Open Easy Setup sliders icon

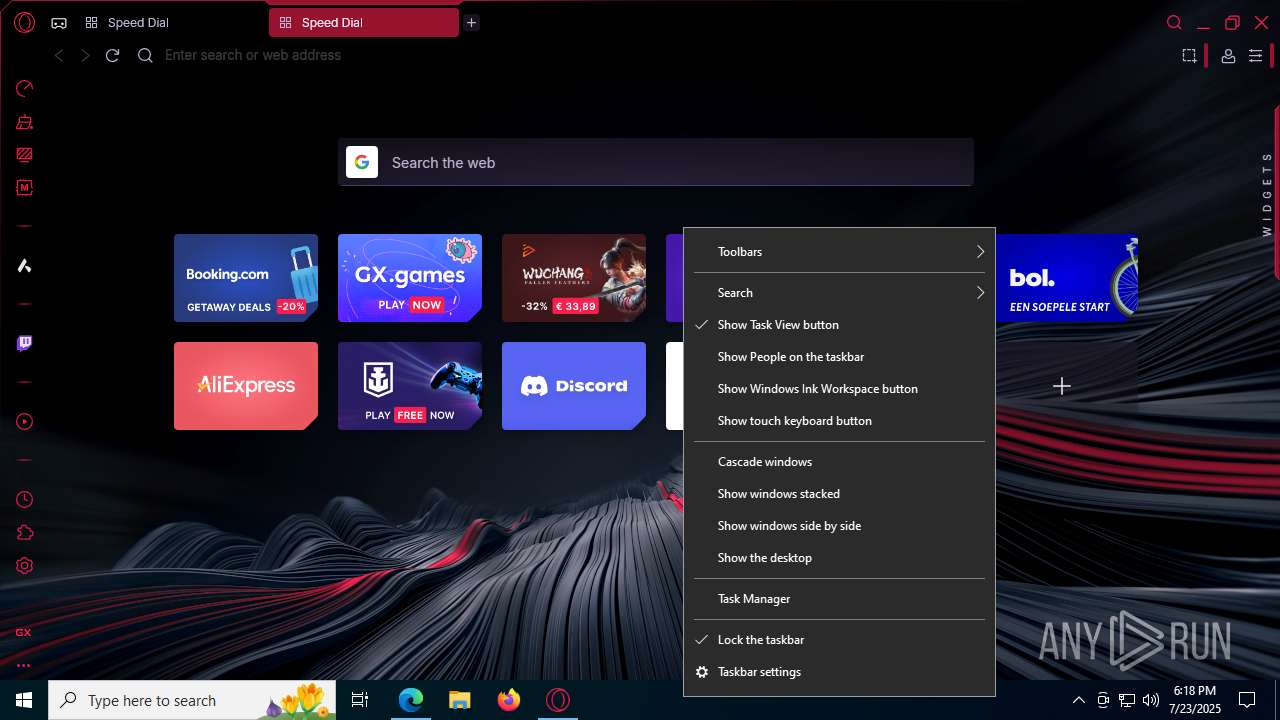pos(1255,56)
